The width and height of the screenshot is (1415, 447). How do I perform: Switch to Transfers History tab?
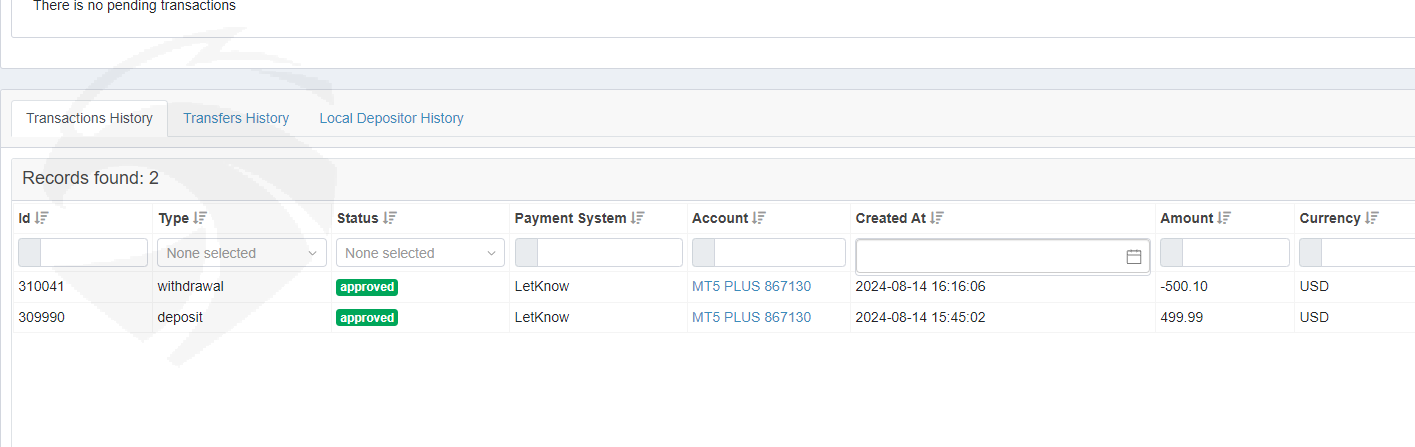pyautogui.click(x=236, y=118)
